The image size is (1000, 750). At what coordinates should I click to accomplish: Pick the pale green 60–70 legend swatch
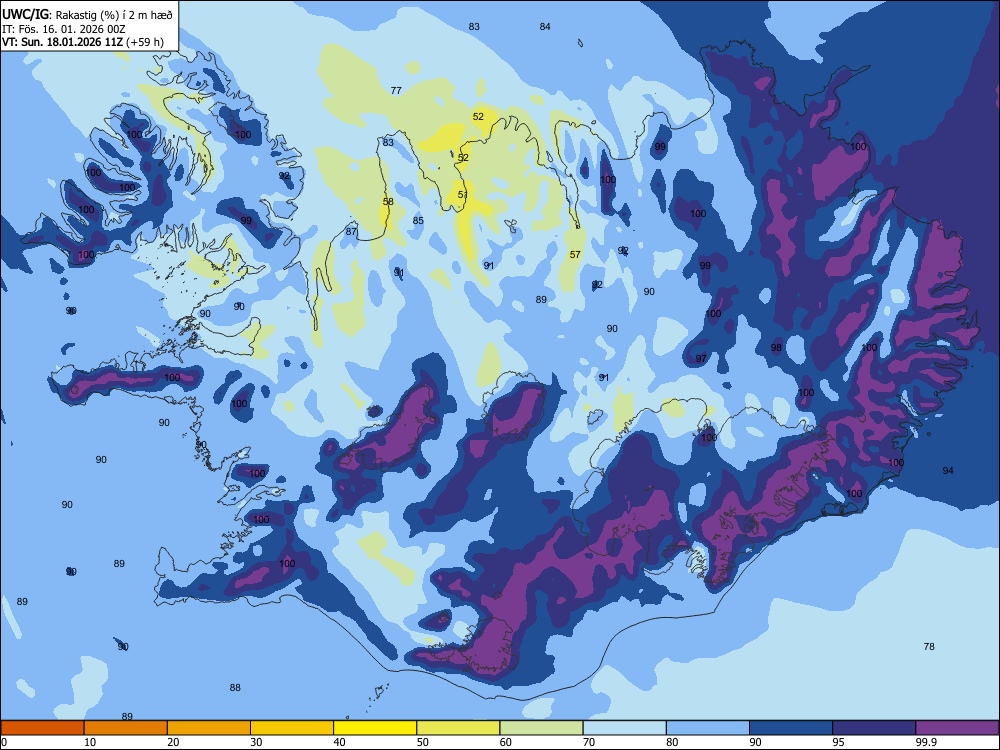[x=541, y=728]
